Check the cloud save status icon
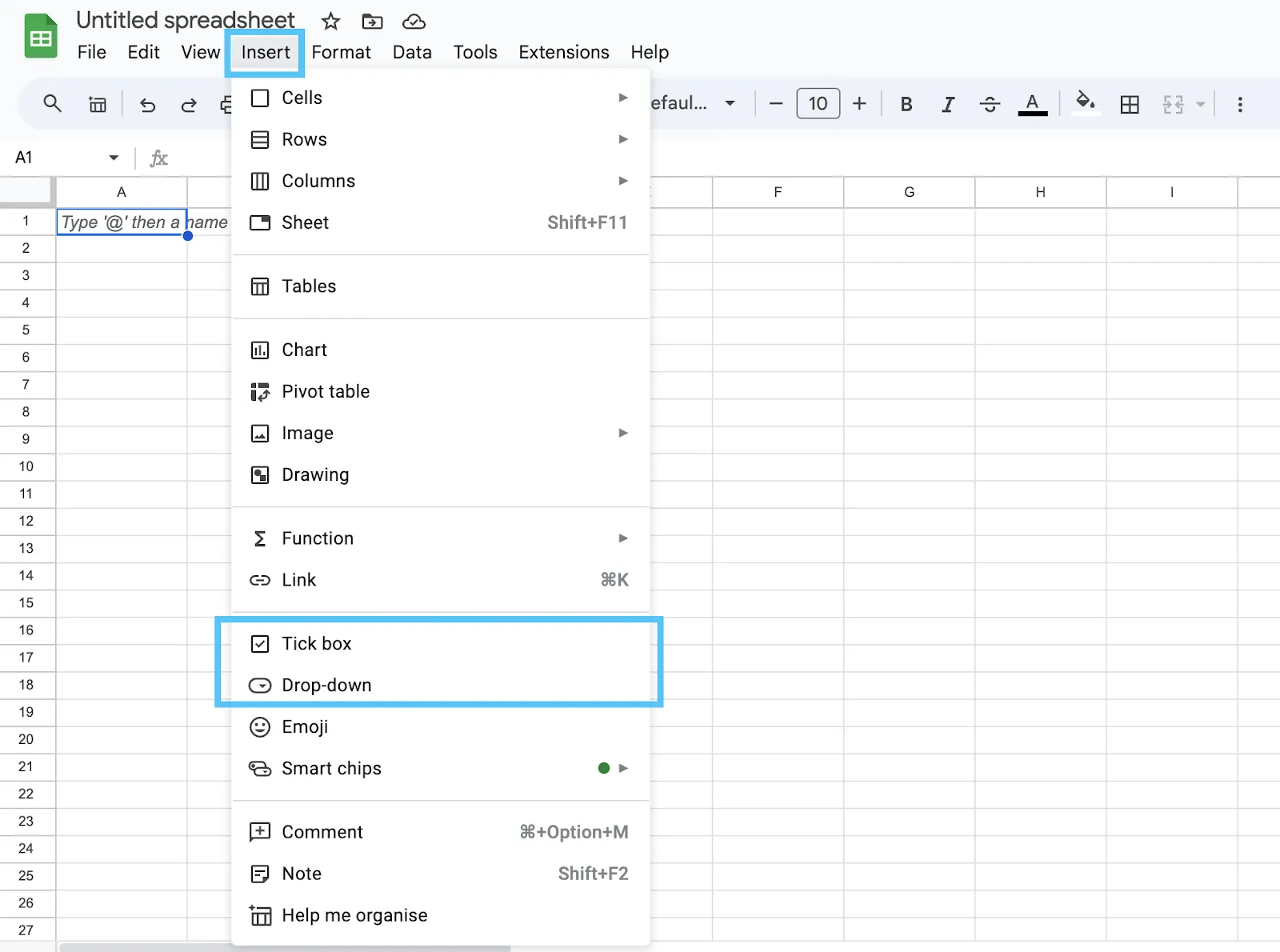This screenshot has height=952, width=1280. 414,22
